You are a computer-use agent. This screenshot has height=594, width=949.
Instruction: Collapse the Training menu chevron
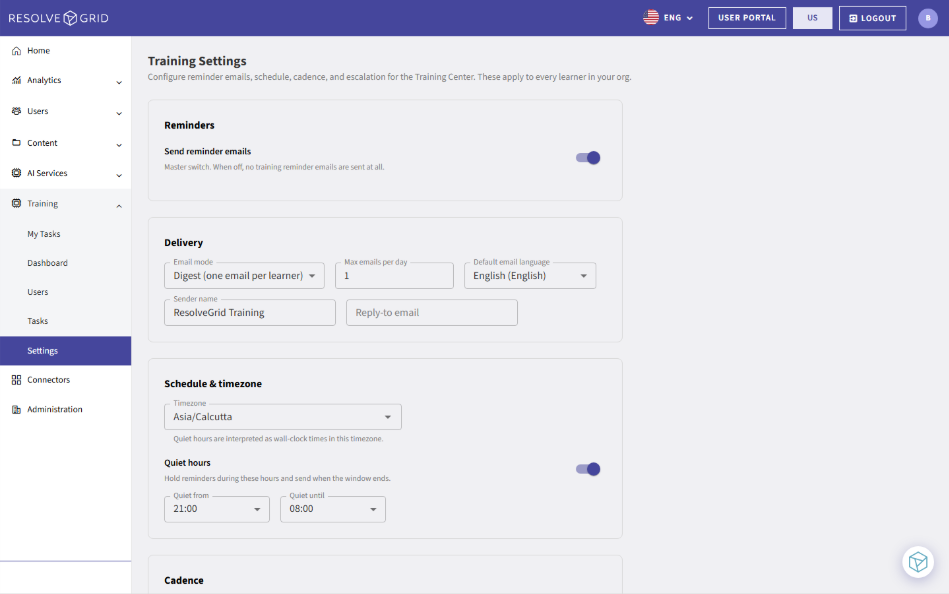pyautogui.click(x=119, y=206)
